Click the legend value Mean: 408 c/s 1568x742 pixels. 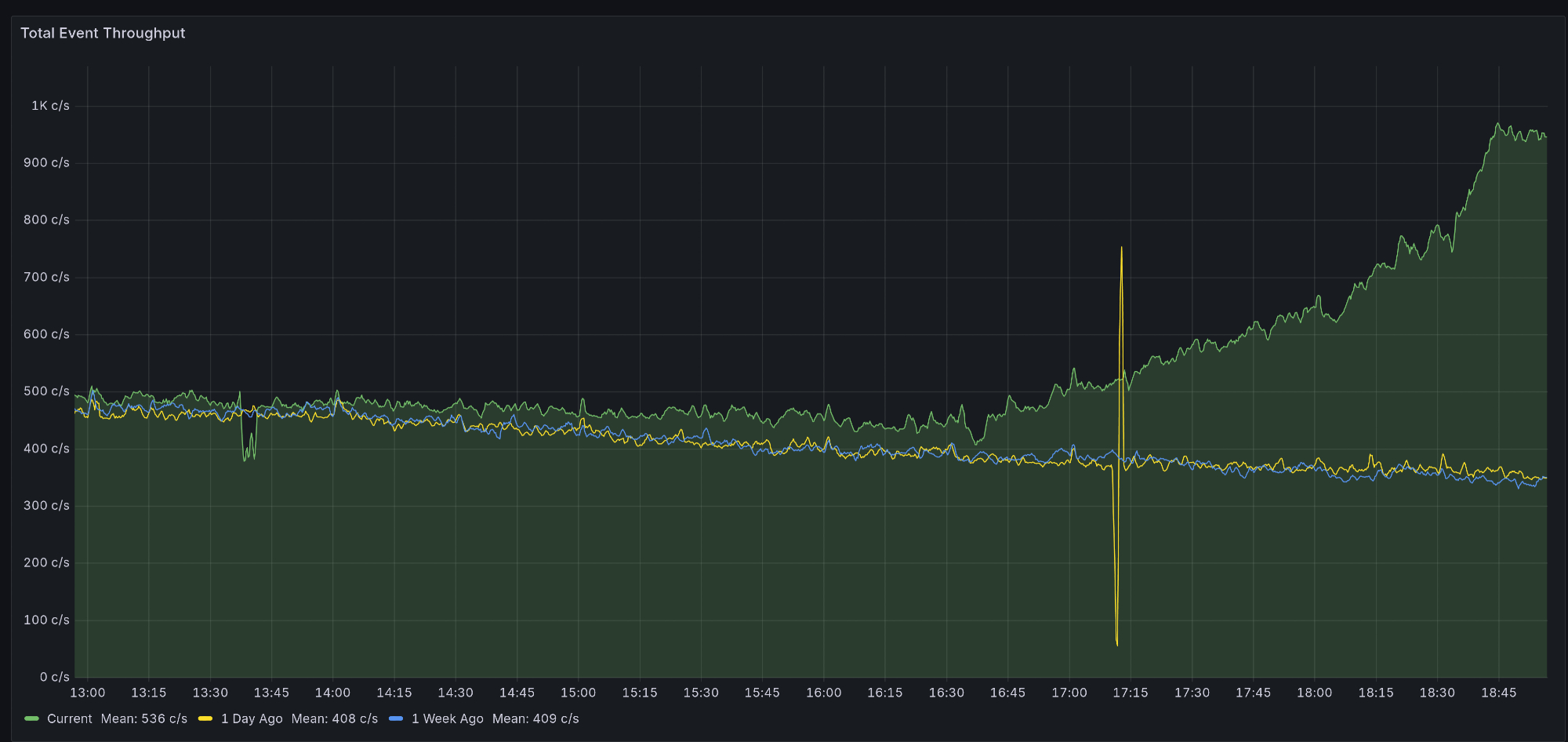(335, 718)
